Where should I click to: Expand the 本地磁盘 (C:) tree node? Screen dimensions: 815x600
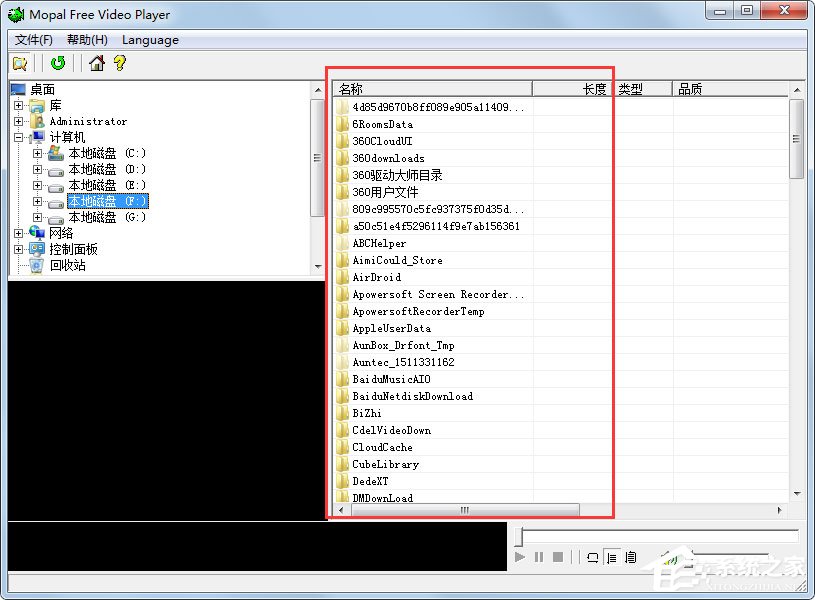coord(38,153)
